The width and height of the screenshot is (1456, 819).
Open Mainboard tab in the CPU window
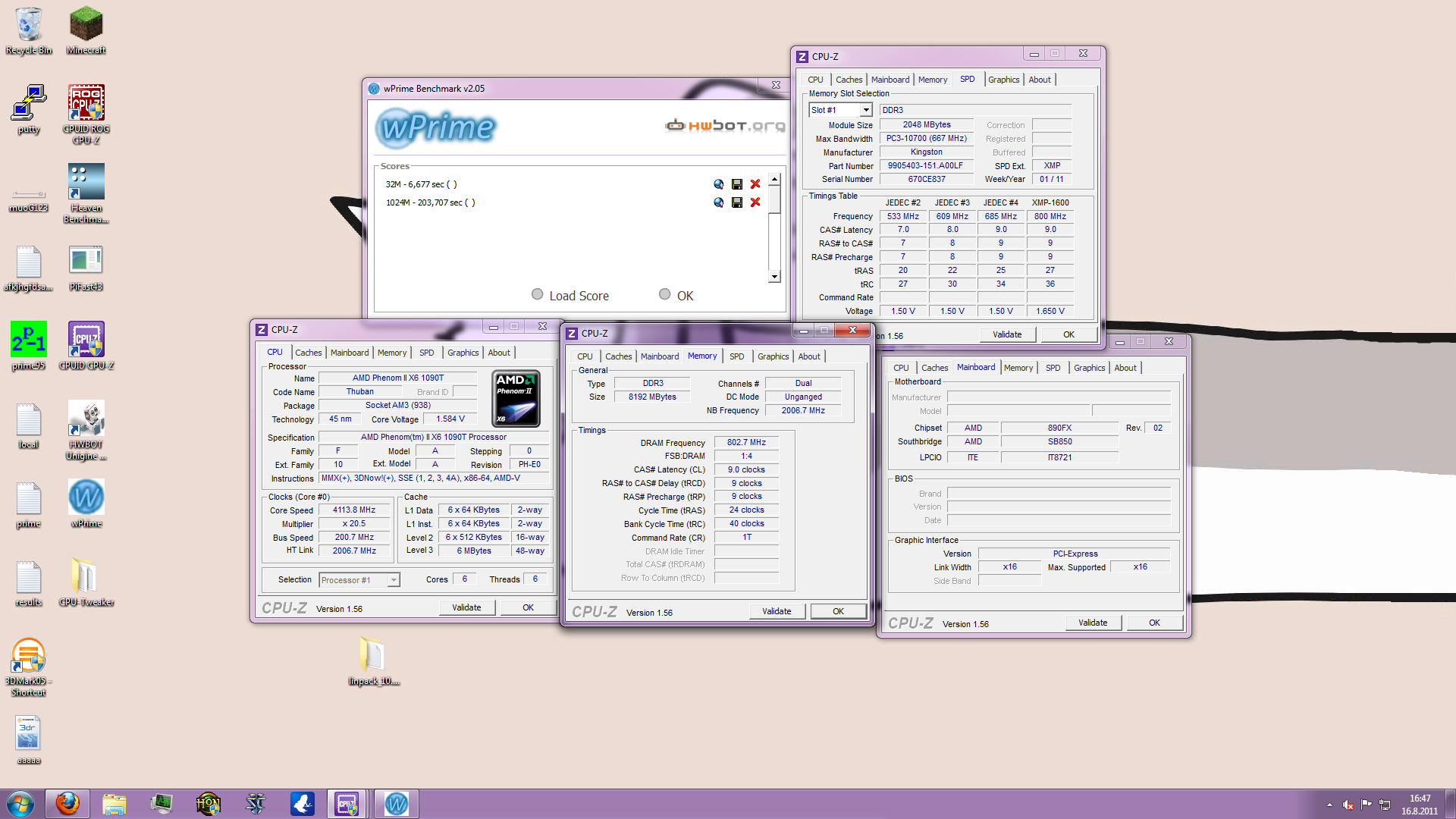click(350, 353)
